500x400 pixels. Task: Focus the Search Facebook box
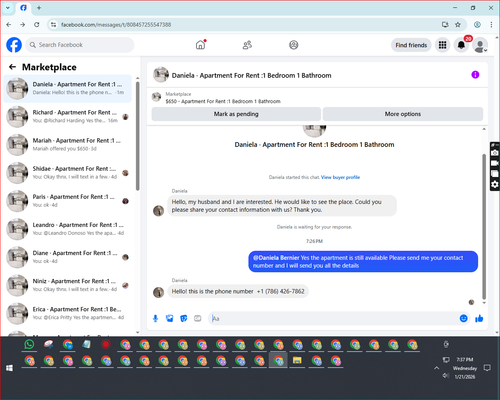tap(80, 45)
